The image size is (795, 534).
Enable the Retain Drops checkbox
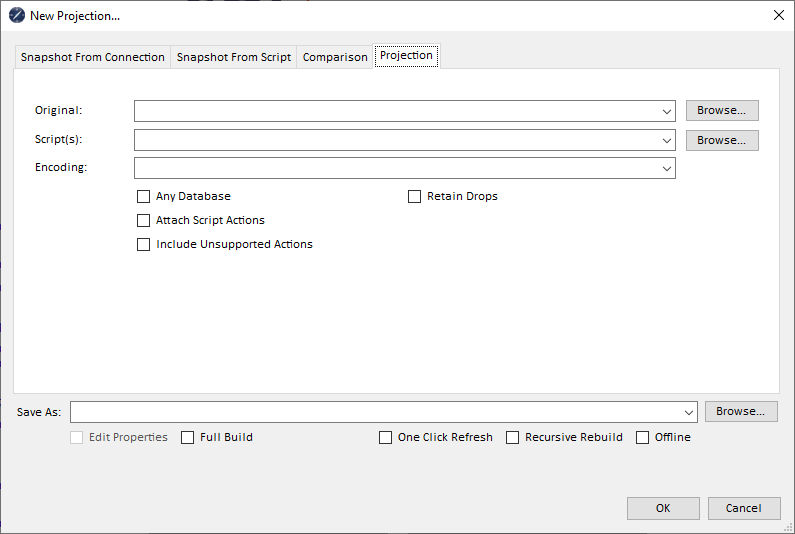pyautogui.click(x=415, y=197)
